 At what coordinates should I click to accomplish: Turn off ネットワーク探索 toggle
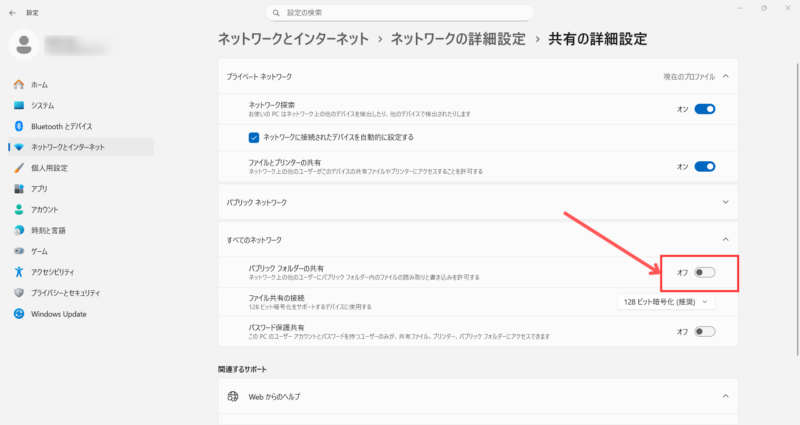coord(705,109)
